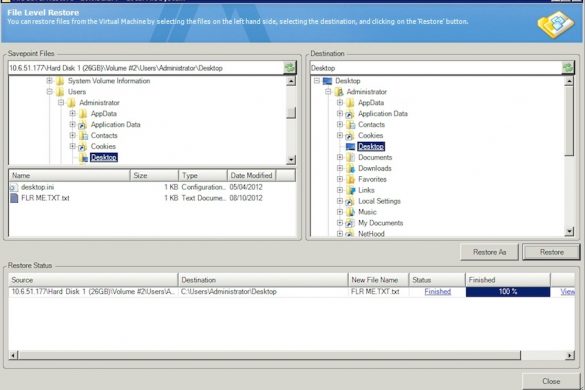Screen dimensions: 585x390
Task: Click AppData folder icon in Savepoint tree
Action: click(83, 113)
